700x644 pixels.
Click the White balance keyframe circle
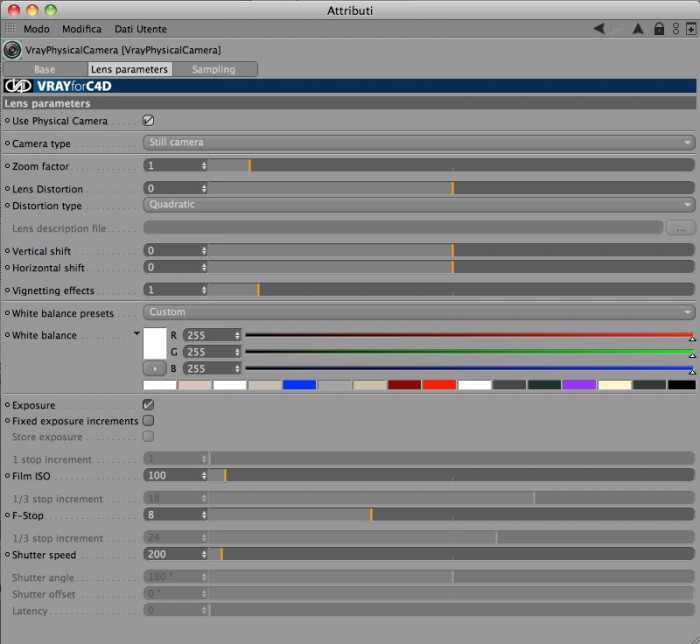click(7, 335)
